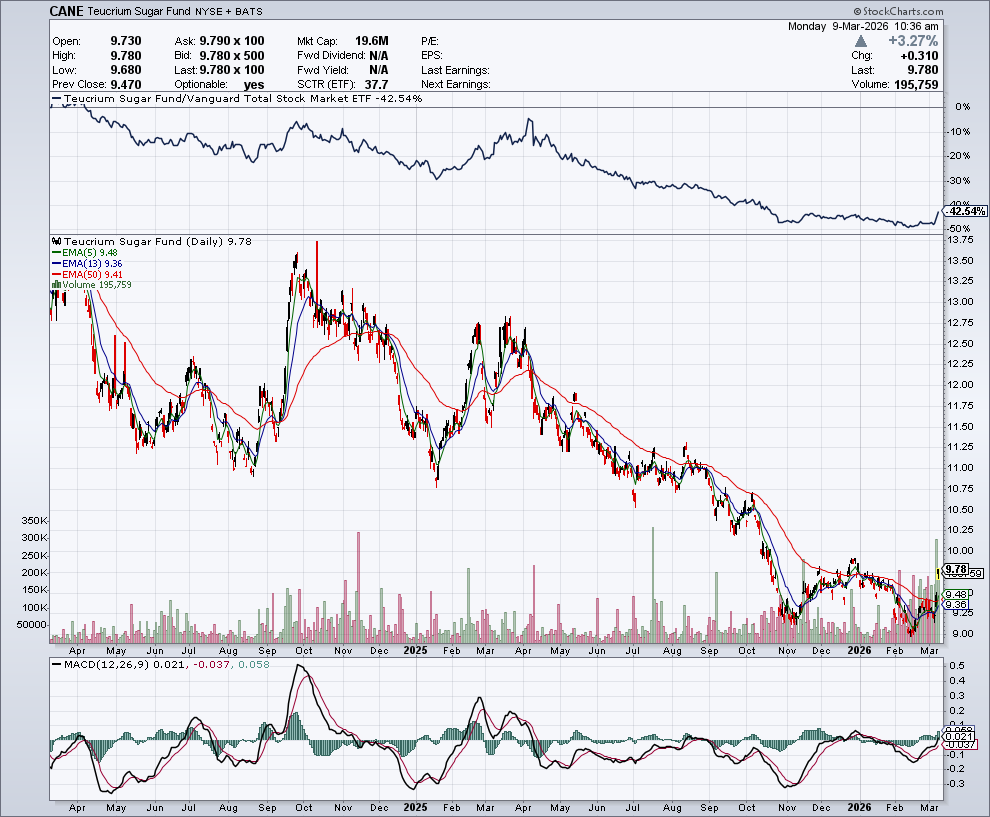Click the 'EMA(5) 9.48' legend text

pyautogui.click(x=90, y=253)
